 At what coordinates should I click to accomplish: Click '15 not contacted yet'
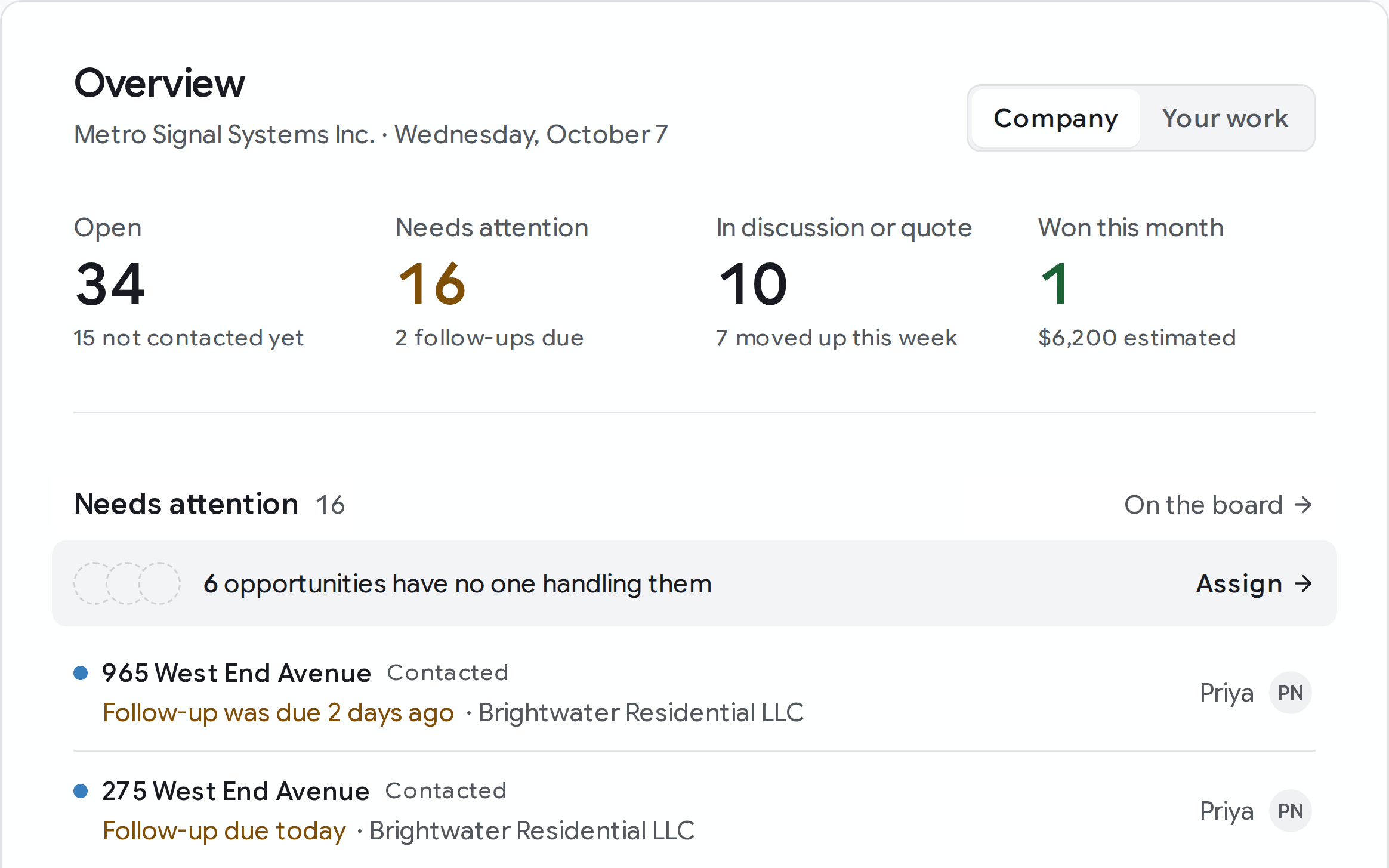pyautogui.click(x=189, y=338)
